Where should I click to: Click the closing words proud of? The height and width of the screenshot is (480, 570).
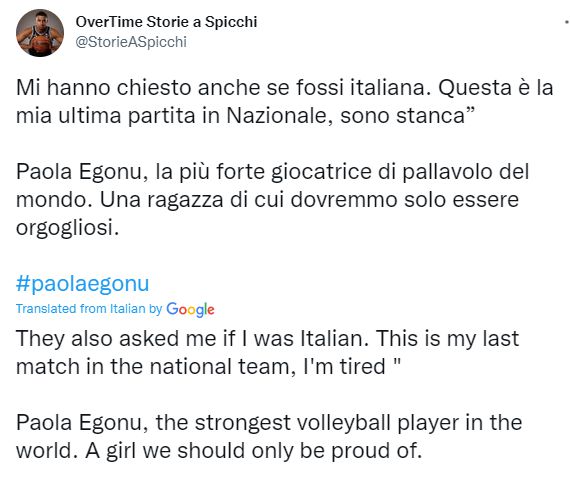(376, 451)
